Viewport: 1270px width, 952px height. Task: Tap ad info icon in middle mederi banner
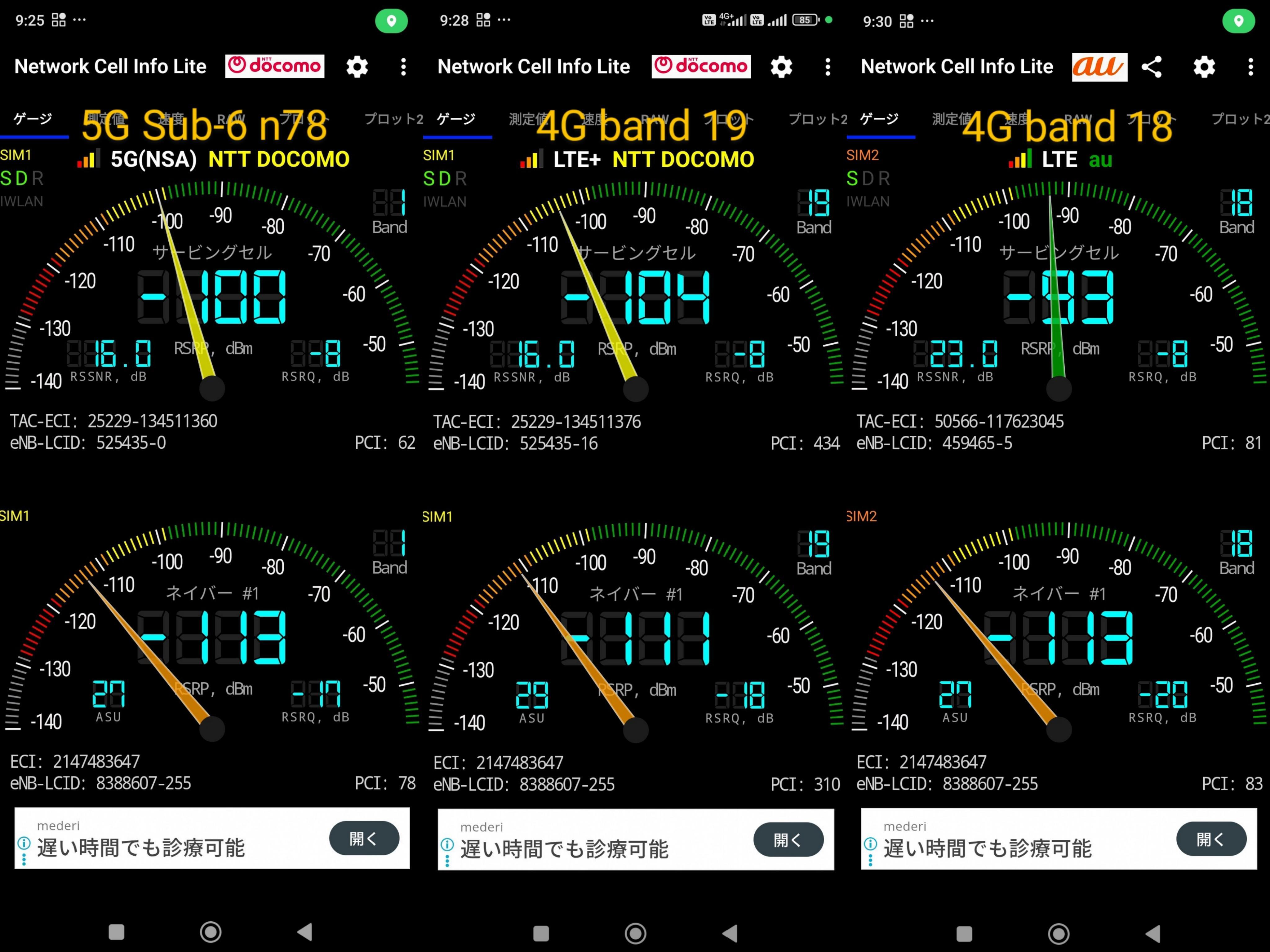447,845
